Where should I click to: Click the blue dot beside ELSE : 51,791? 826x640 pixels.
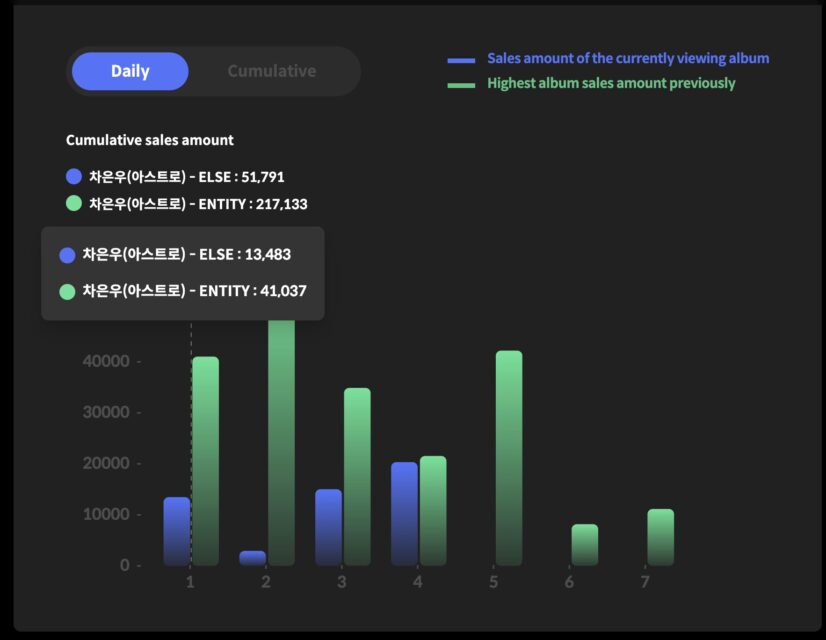pyautogui.click(x=74, y=177)
